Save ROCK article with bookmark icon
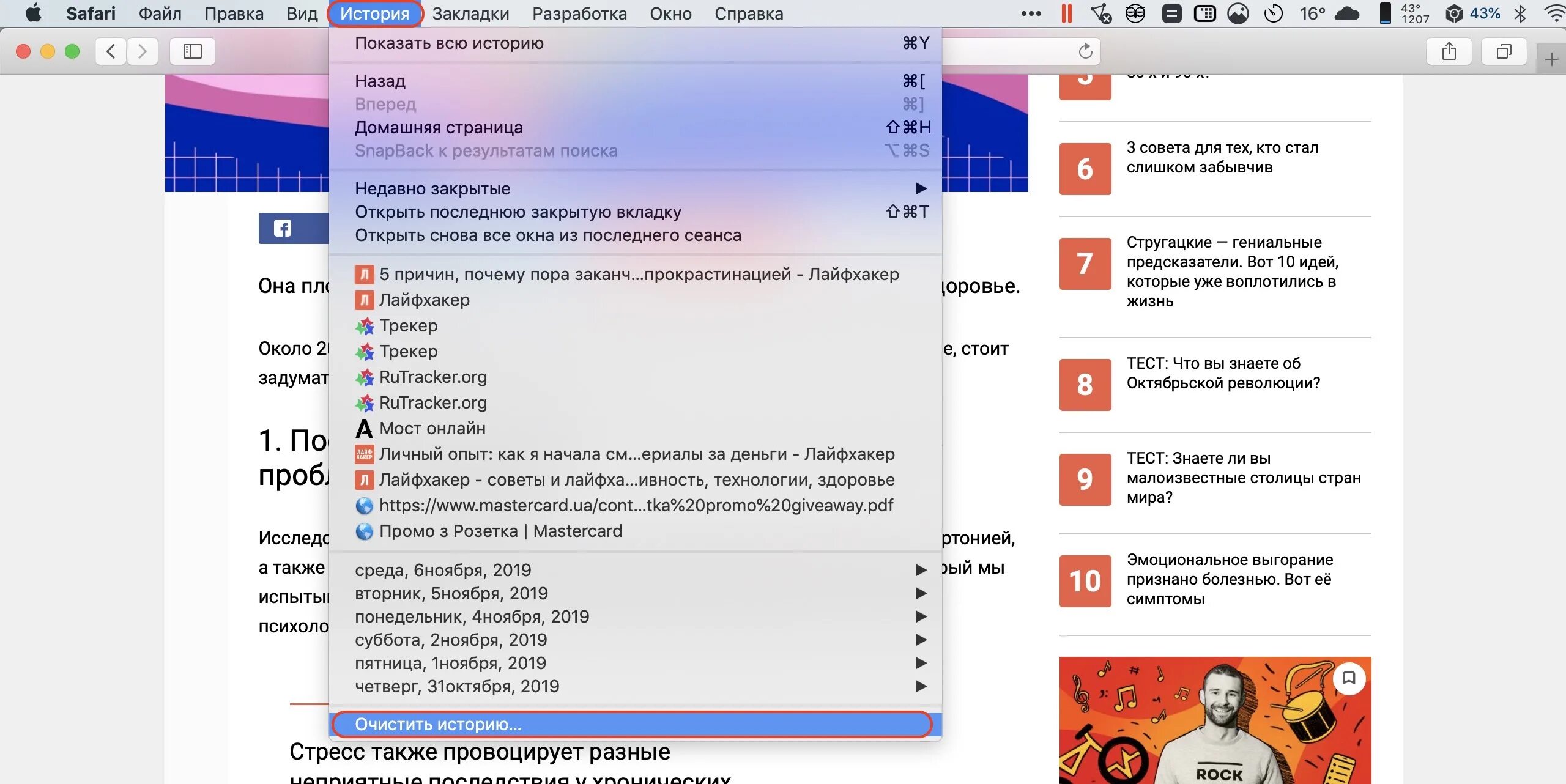 (x=1349, y=678)
